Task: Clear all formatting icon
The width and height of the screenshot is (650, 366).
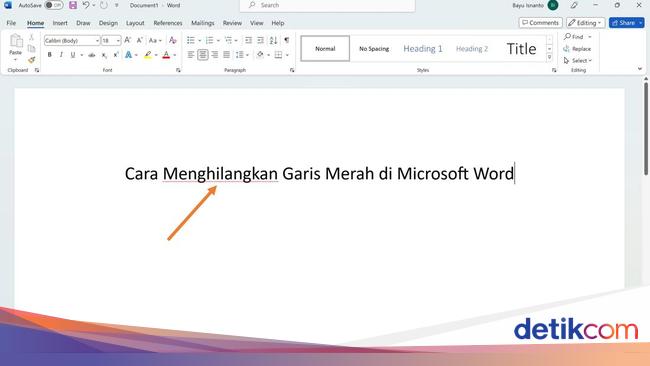Action: click(173, 40)
